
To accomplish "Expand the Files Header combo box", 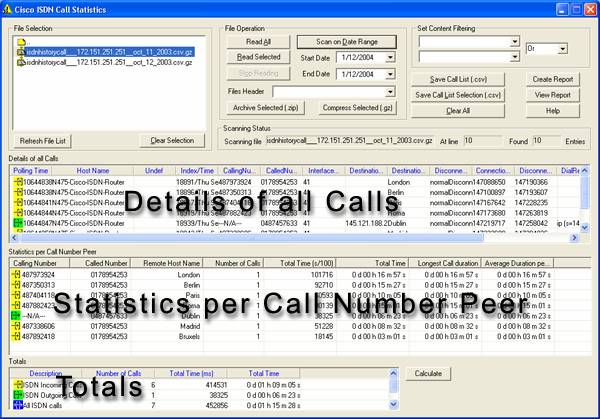I will coord(388,91).
